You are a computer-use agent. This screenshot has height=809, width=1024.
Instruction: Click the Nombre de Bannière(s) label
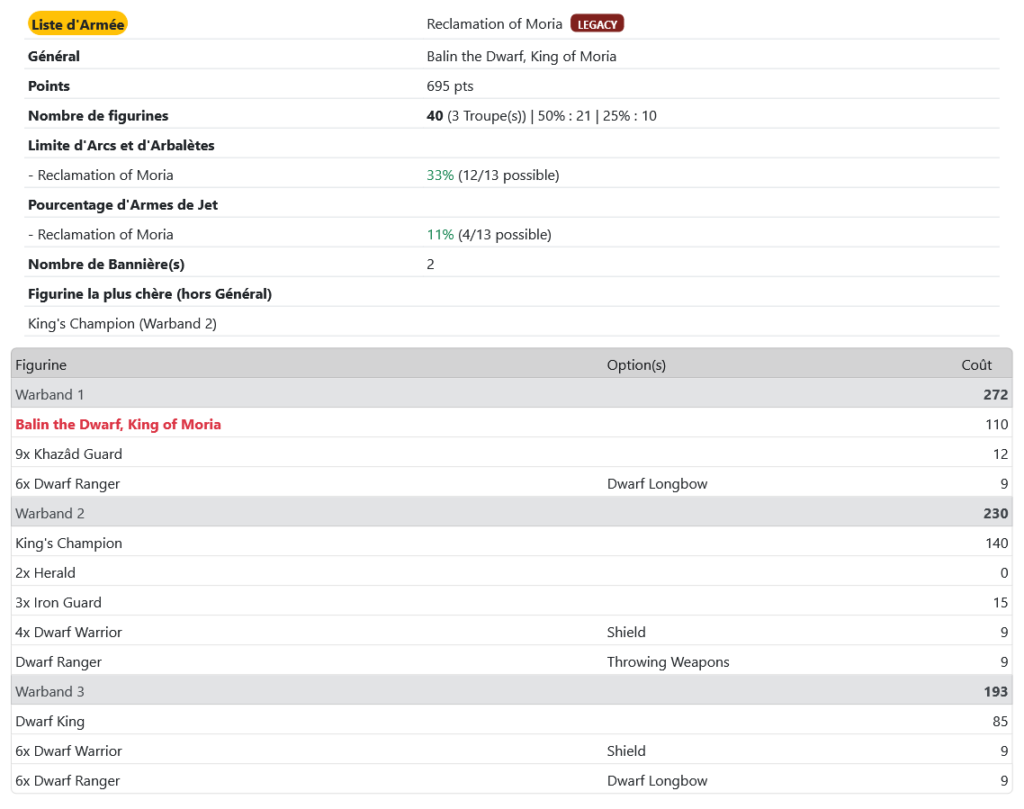(106, 264)
